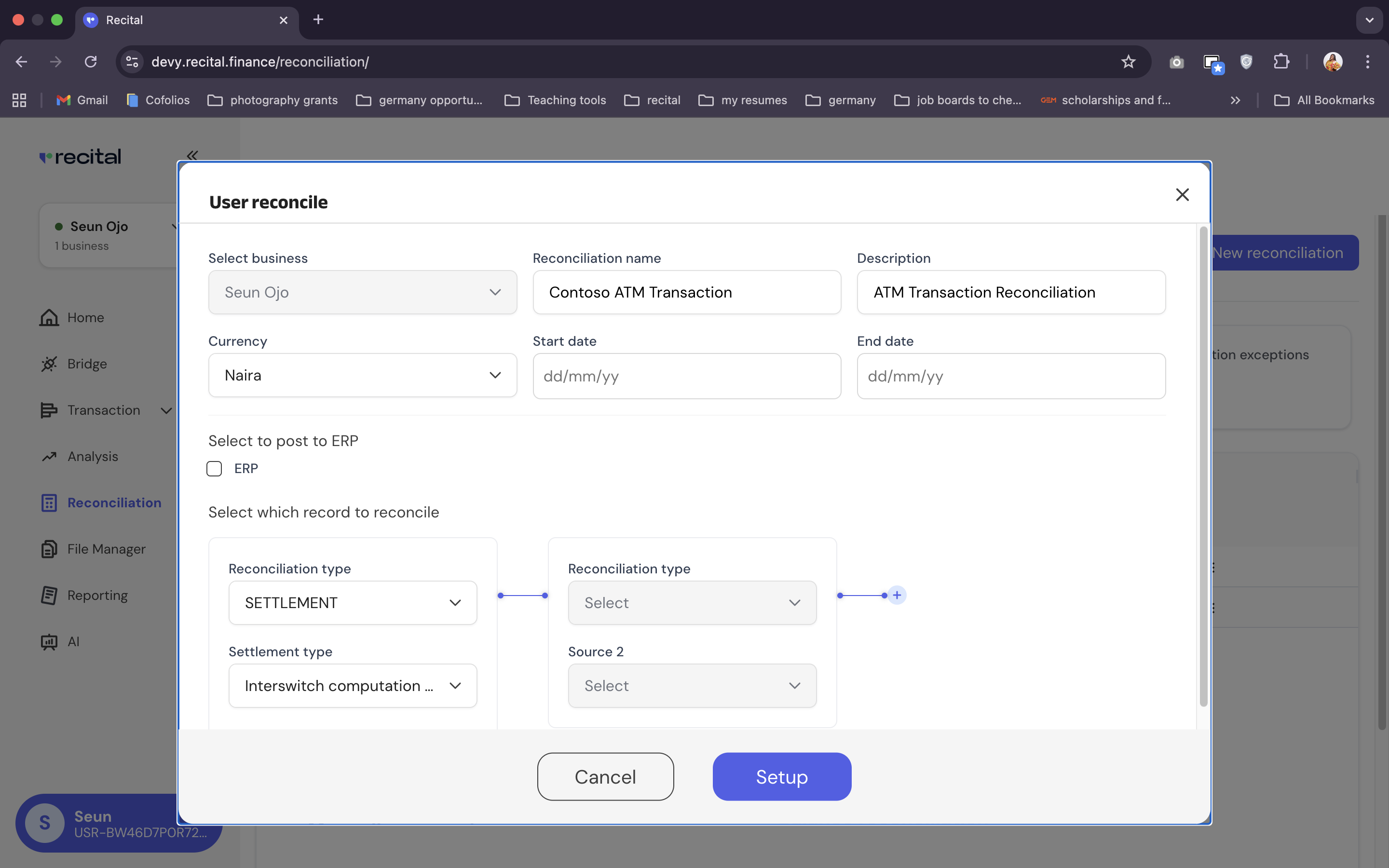Cancel the User reconcile dialog
Viewport: 1389px width, 868px height.
pyautogui.click(x=605, y=776)
